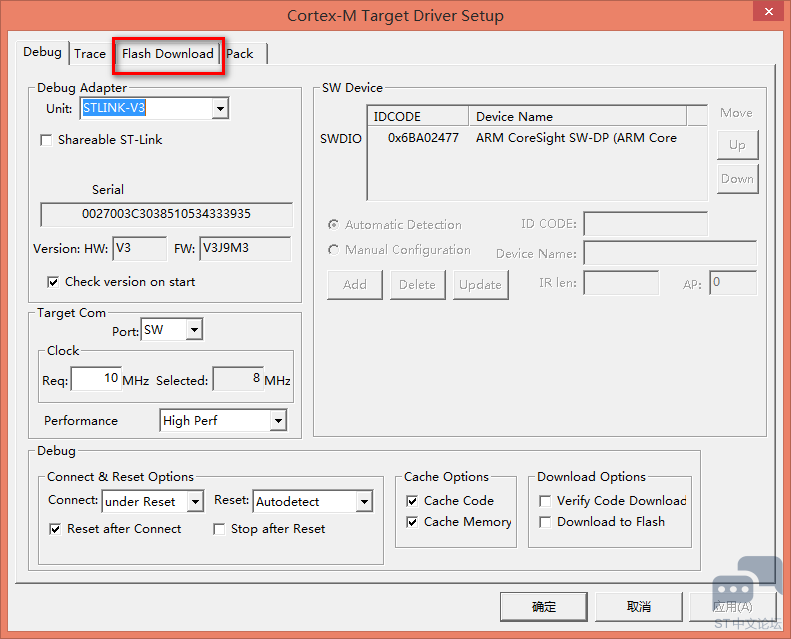Click the Delete device button
This screenshot has height=639, width=791.
(x=418, y=284)
